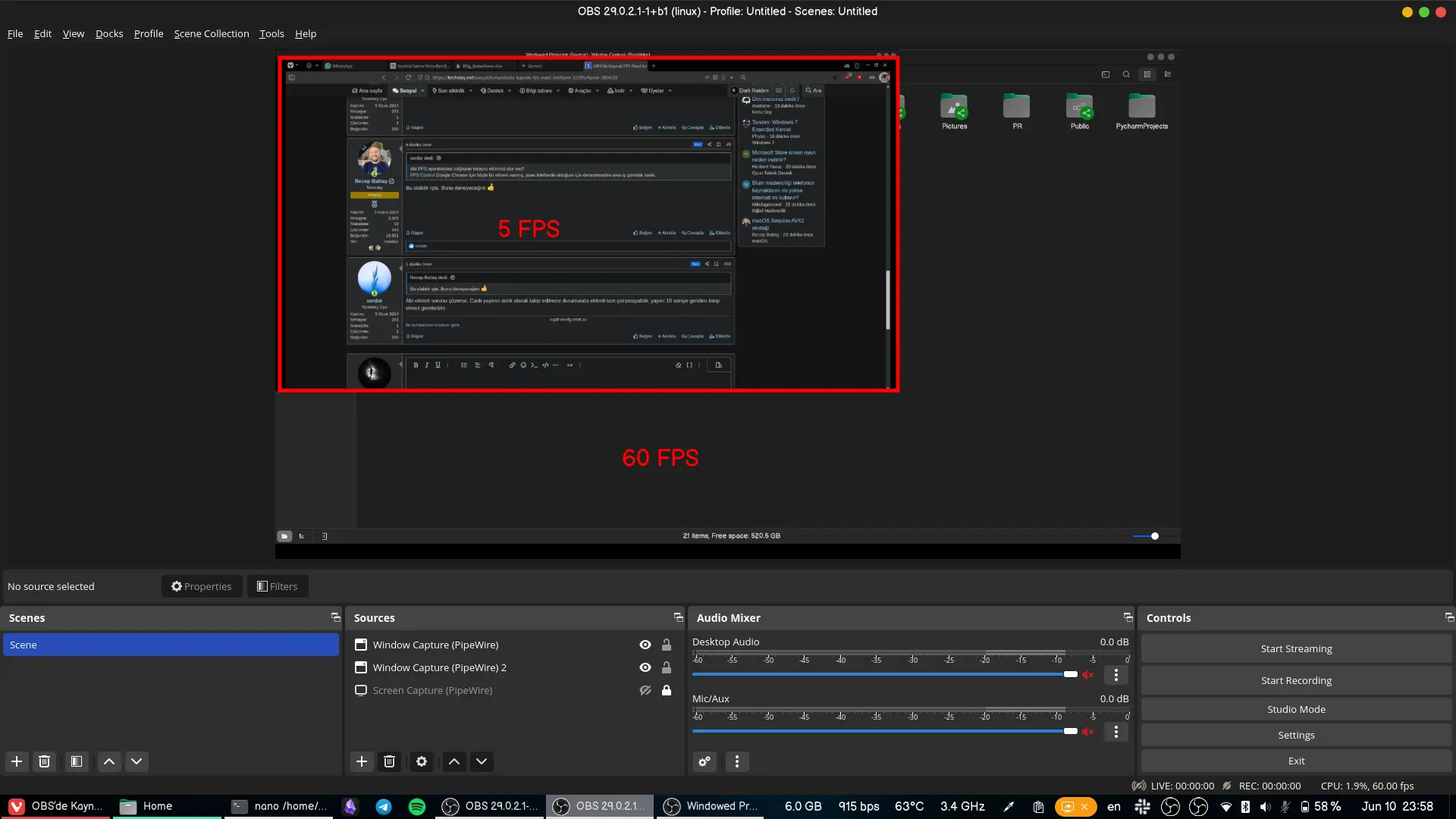The height and width of the screenshot is (819, 1456).
Task: Unmute Desktop Audio speaker icon
Action: point(1088,674)
